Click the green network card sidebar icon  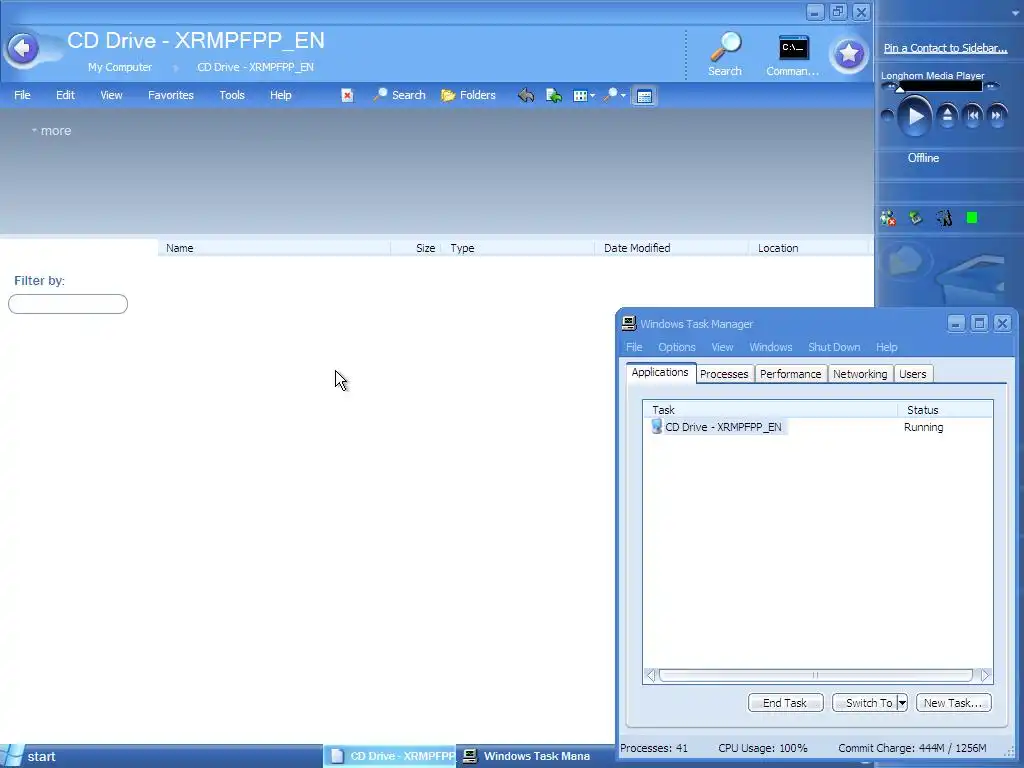coord(916,218)
